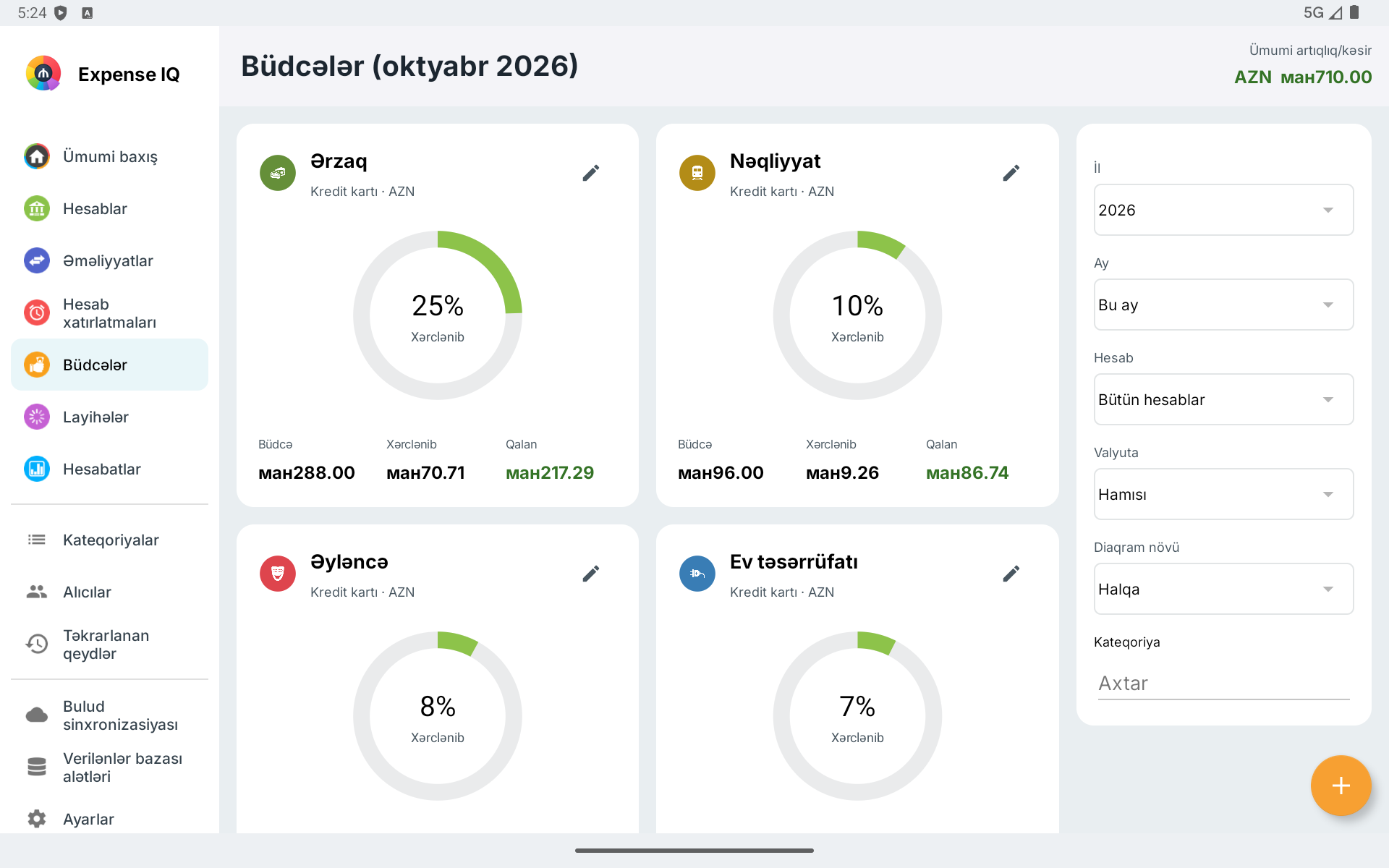Open the Hesab dropdown Bütün hesablar
Screen dimensions: 1389x868
click(1223, 399)
